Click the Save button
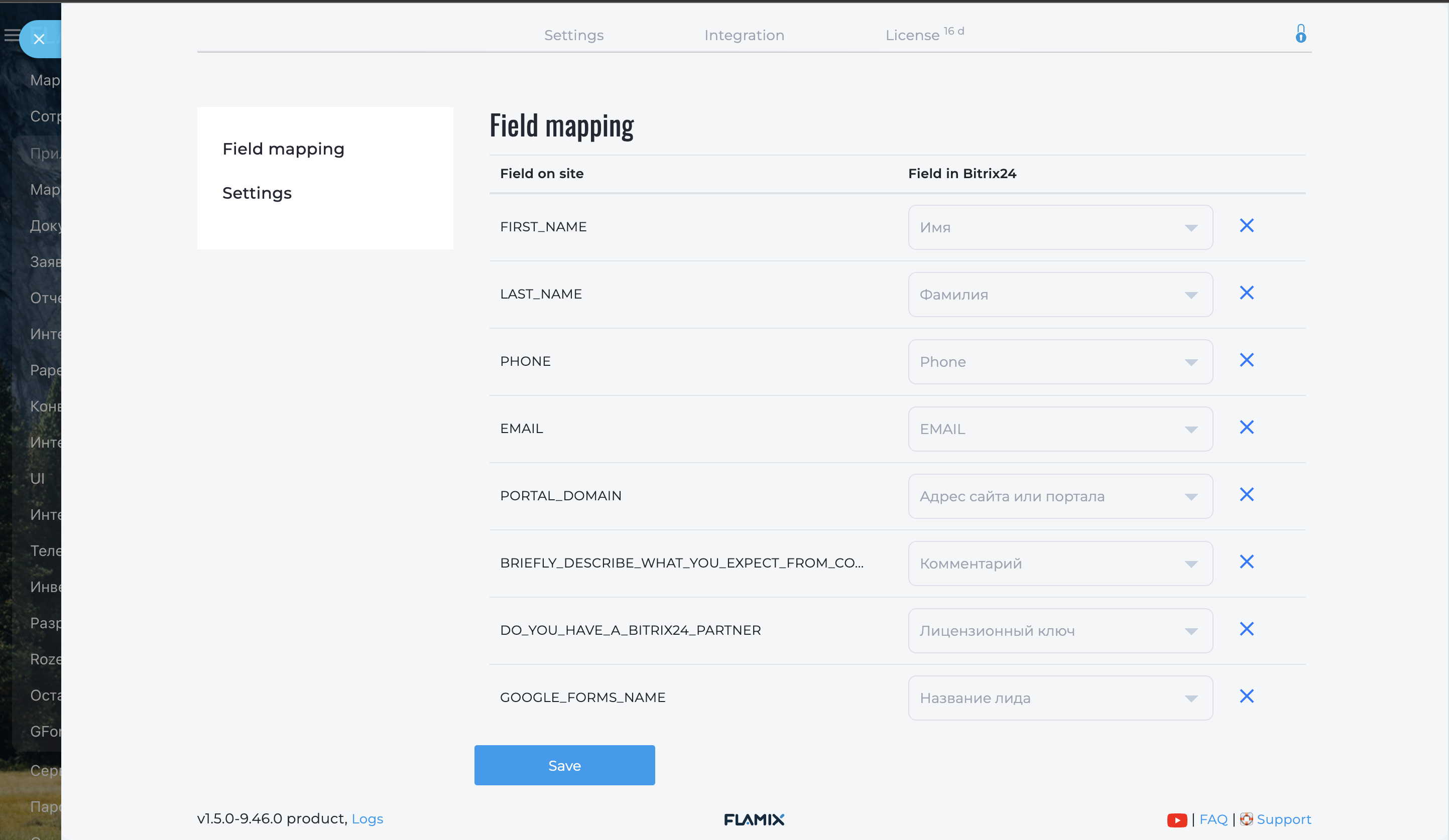This screenshot has width=1449, height=840. pyautogui.click(x=564, y=765)
